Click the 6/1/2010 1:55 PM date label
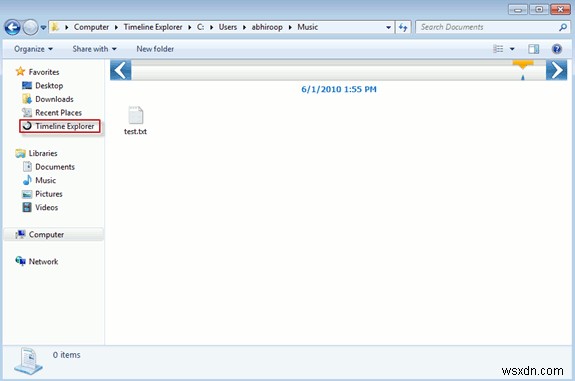 pyautogui.click(x=339, y=89)
